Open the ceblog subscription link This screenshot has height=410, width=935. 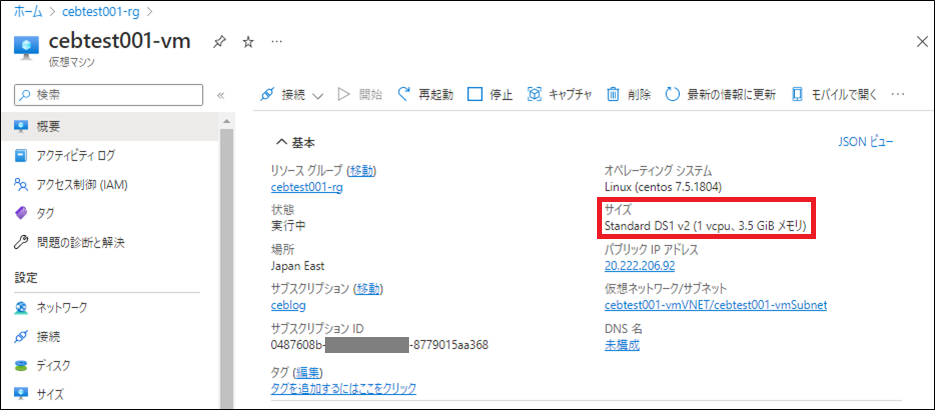pyautogui.click(x=288, y=305)
